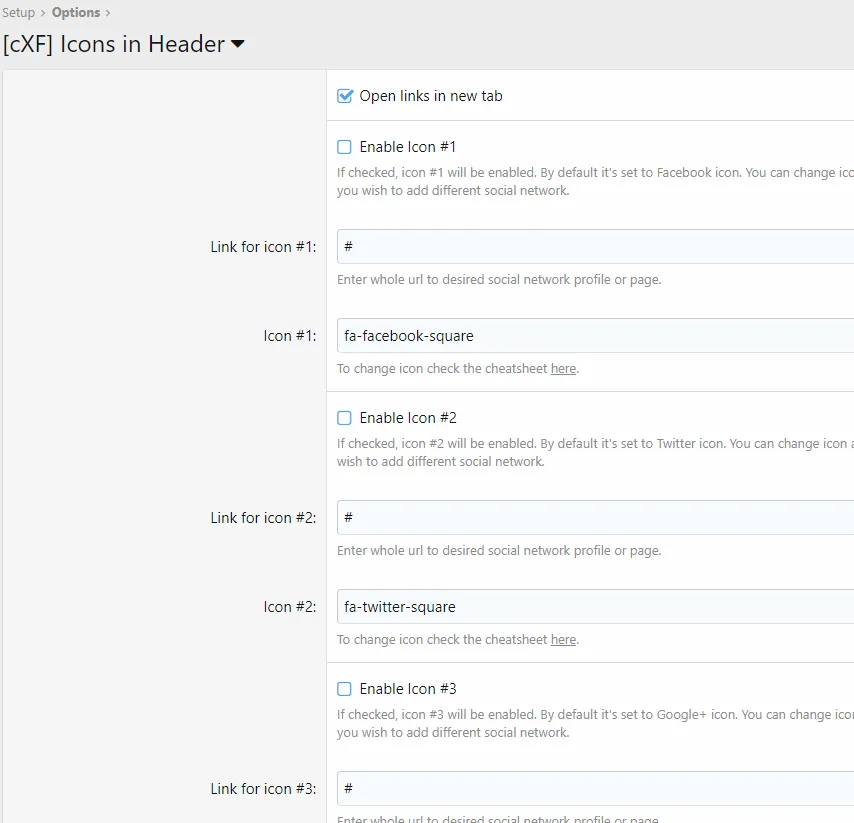Enable Icon #1 checkbox
854x823 pixels.
pyautogui.click(x=345, y=147)
